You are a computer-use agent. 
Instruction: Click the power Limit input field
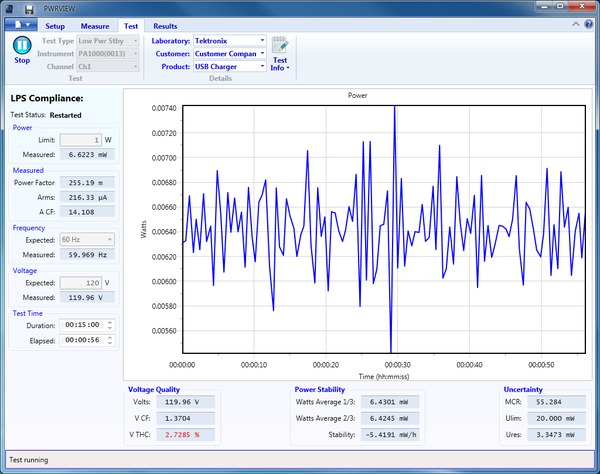click(x=82, y=141)
